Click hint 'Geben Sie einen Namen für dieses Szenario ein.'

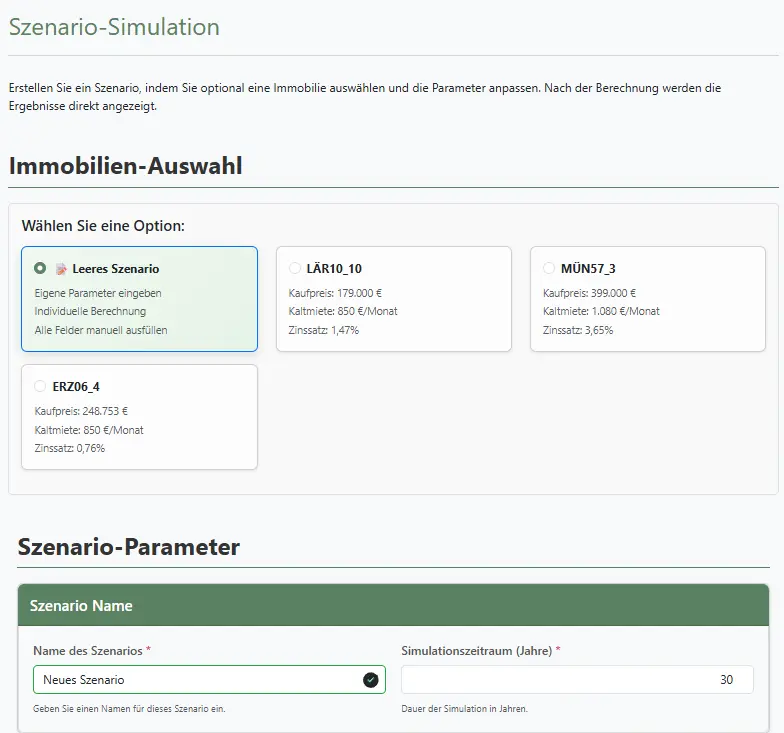click(x=129, y=708)
